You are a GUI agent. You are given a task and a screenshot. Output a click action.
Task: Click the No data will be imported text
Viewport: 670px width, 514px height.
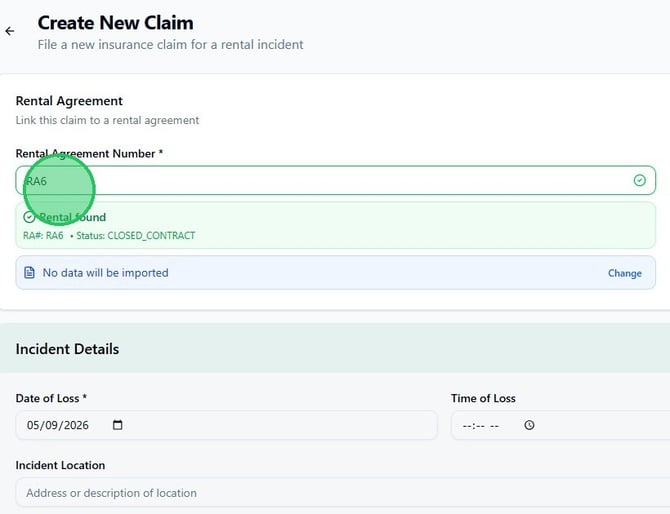pyautogui.click(x=106, y=273)
